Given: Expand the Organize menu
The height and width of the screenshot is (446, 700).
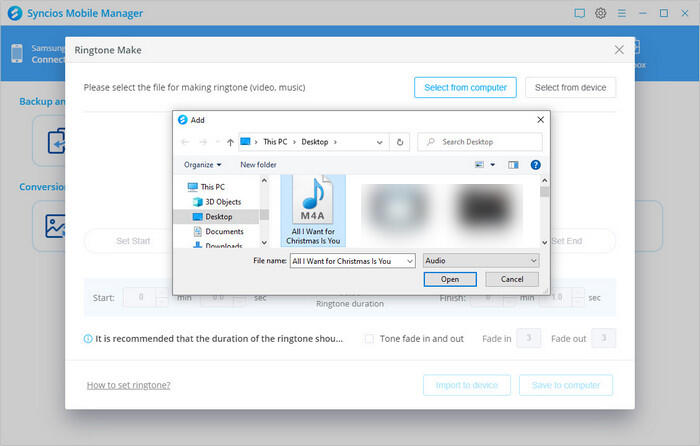Looking at the screenshot, I should [x=203, y=164].
